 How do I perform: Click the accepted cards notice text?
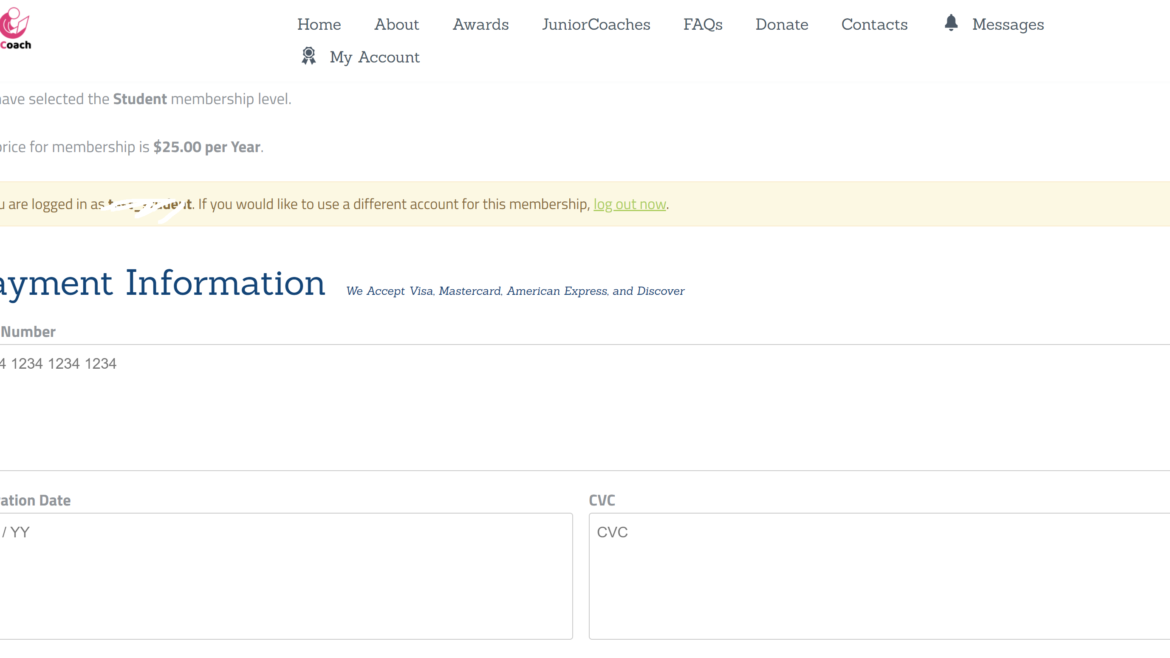pyautogui.click(x=515, y=291)
